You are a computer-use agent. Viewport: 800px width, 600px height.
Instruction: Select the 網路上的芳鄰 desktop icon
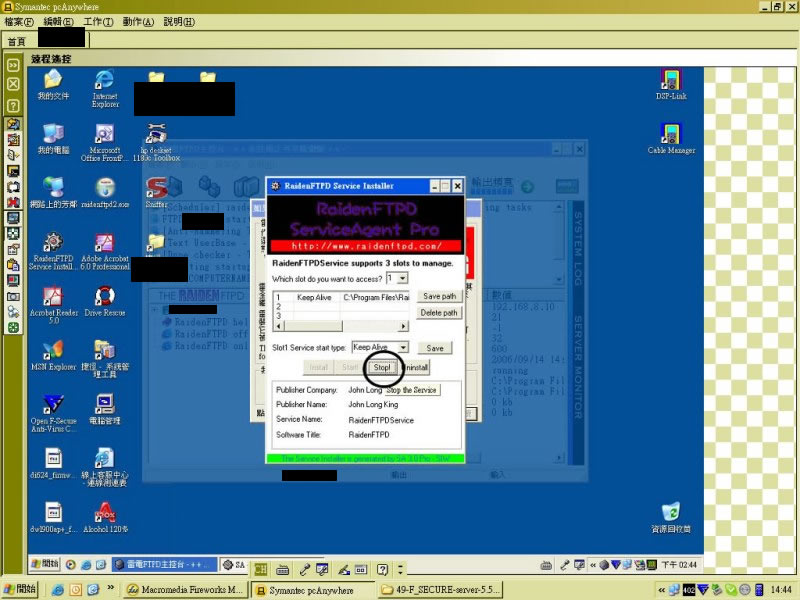tap(53, 193)
